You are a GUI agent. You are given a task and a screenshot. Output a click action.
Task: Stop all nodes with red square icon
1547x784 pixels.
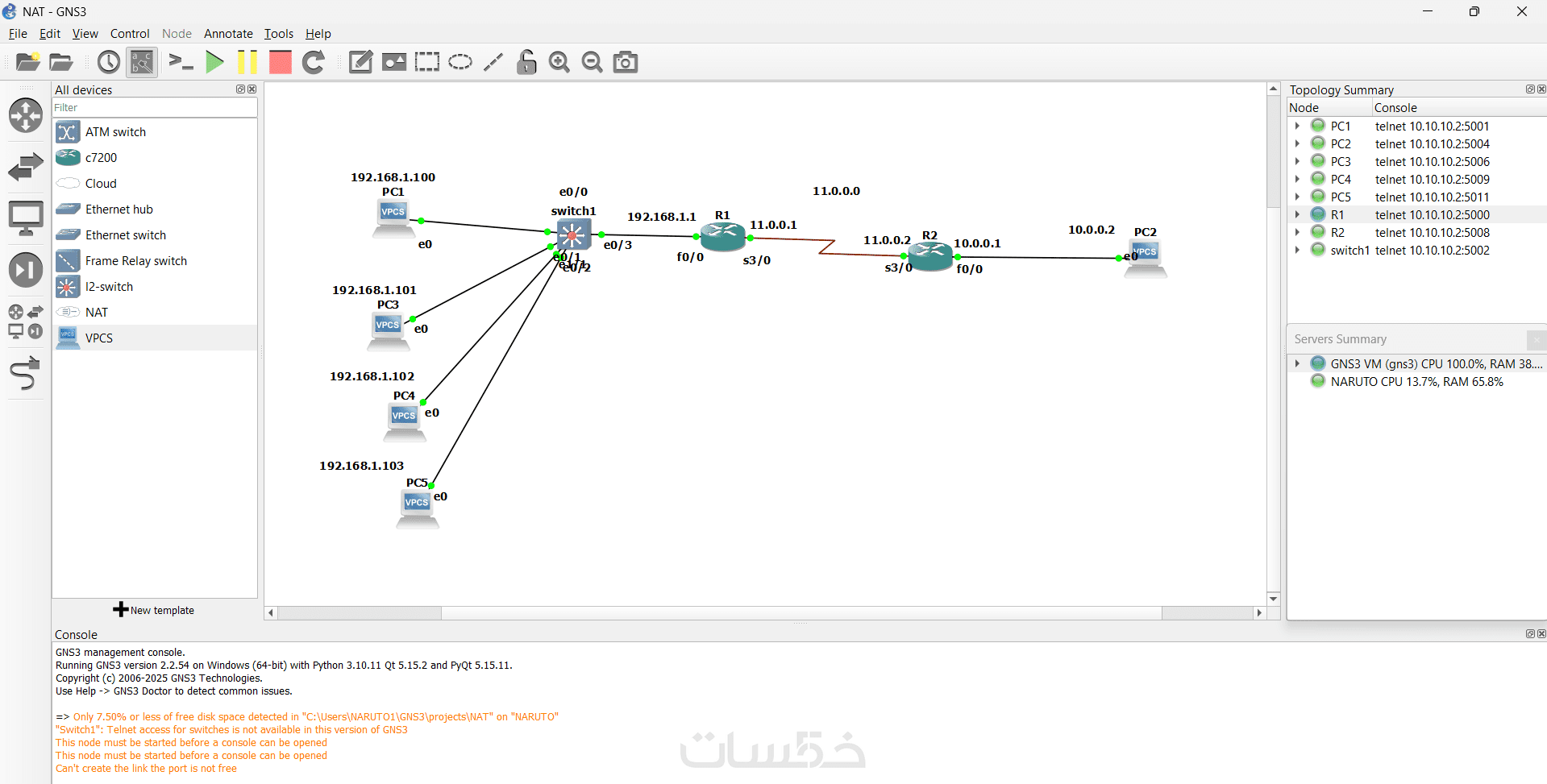pos(280,62)
